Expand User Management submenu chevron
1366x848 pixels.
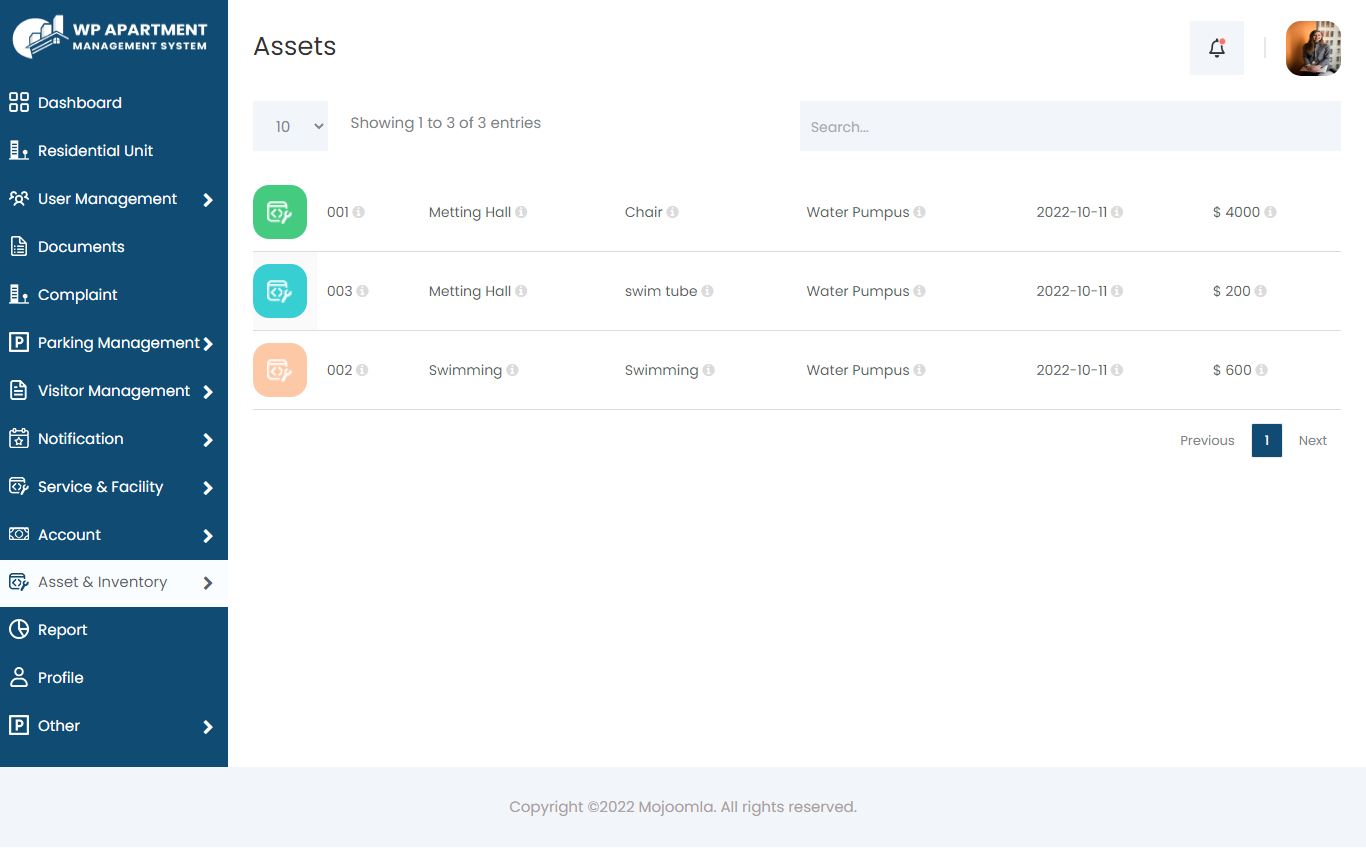pyautogui.click(x=208, y=200)
